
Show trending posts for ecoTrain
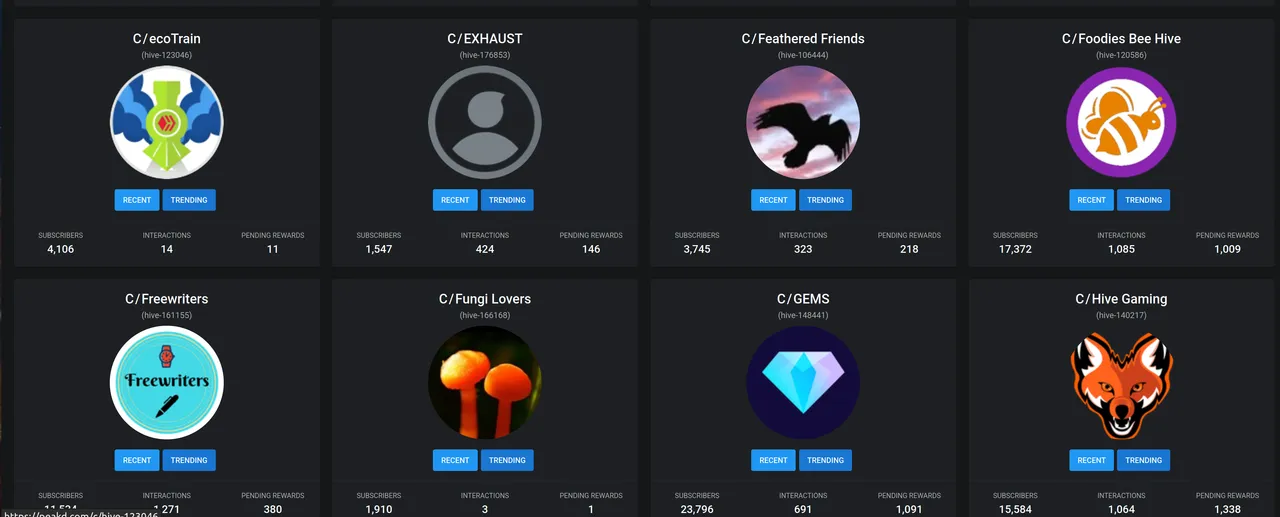coord(189,200)
